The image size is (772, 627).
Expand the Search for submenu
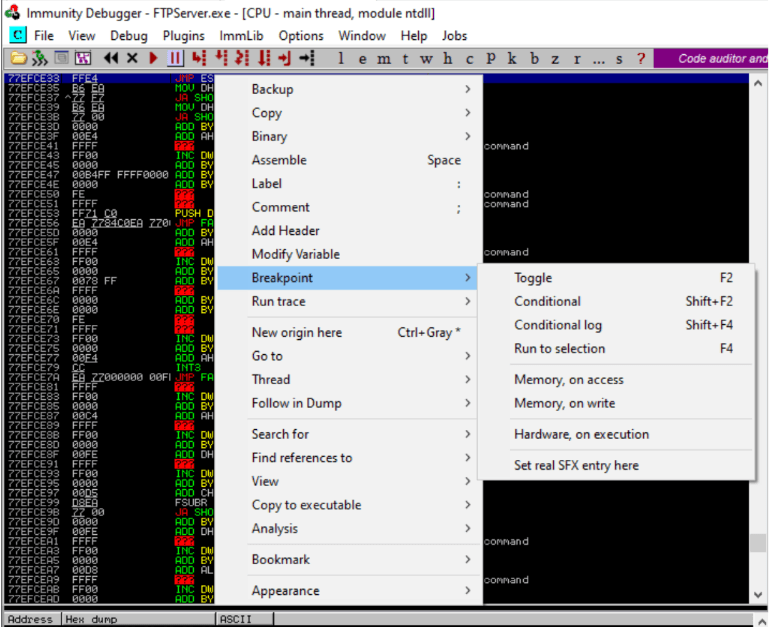(x=349, y=434)
